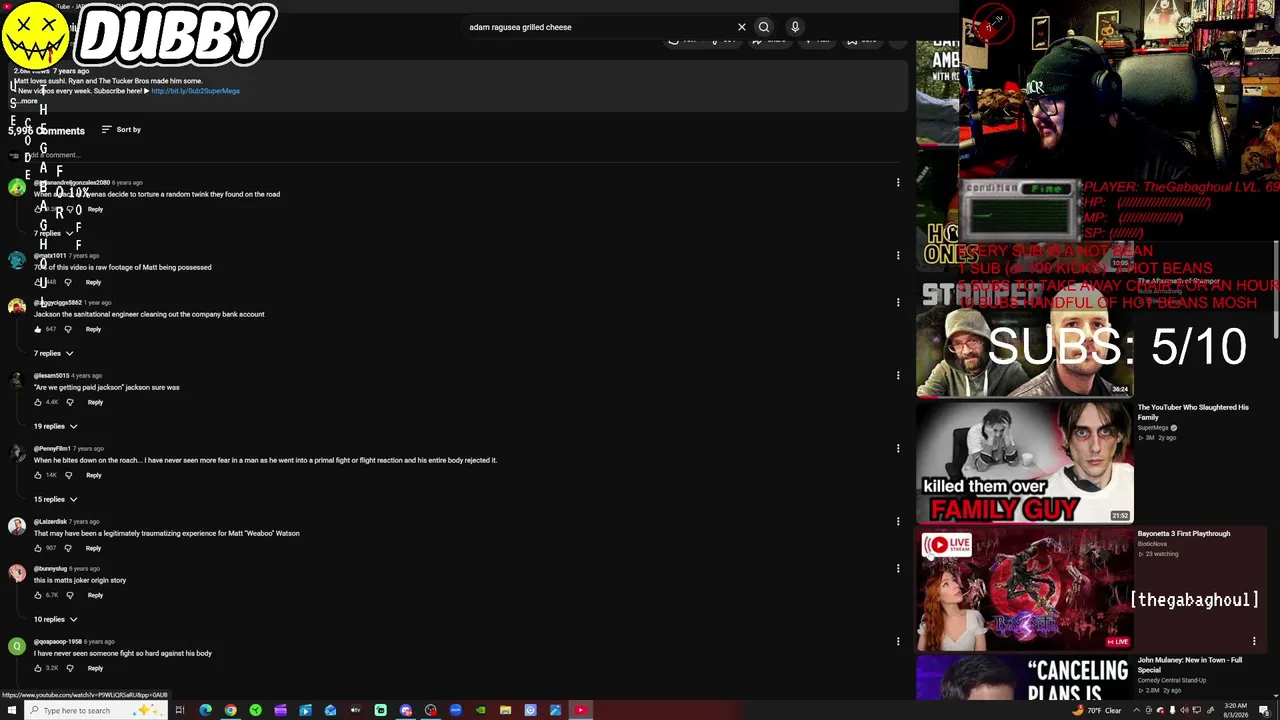Reply to the qoapaoop-1958 comment
Screen dimensions: 1280x720
[95, 668]
